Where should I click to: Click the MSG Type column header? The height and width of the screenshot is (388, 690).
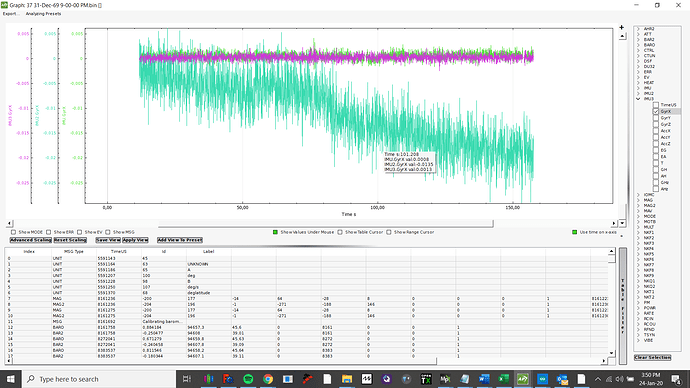click(73, 251)
